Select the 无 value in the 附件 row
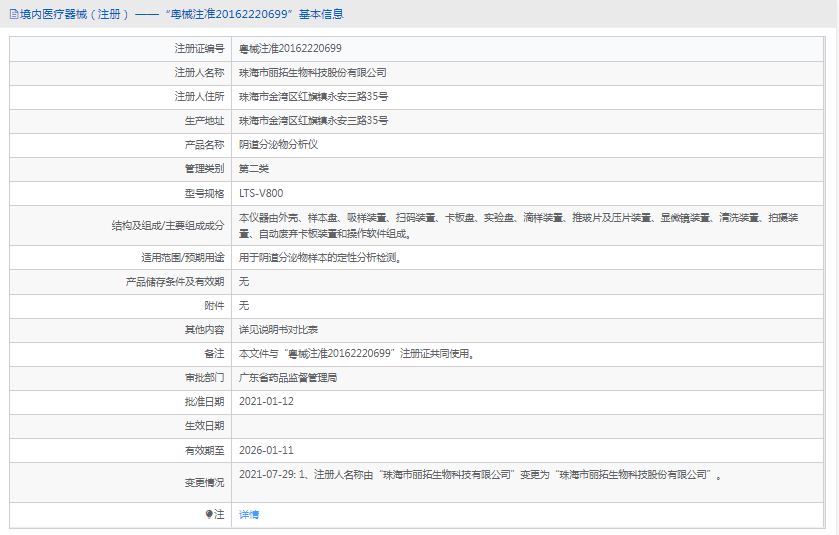The image size is (839, 535). [244, 306]
